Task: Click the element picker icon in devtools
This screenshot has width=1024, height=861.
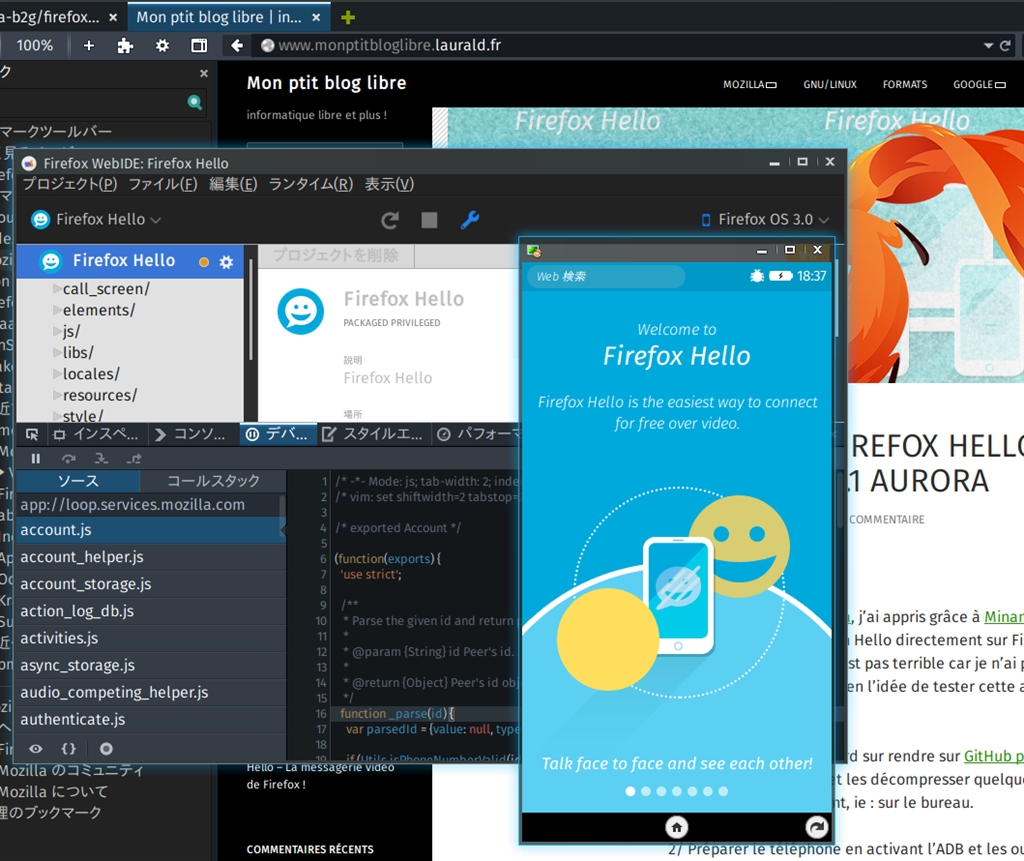Action: [31, 434]
